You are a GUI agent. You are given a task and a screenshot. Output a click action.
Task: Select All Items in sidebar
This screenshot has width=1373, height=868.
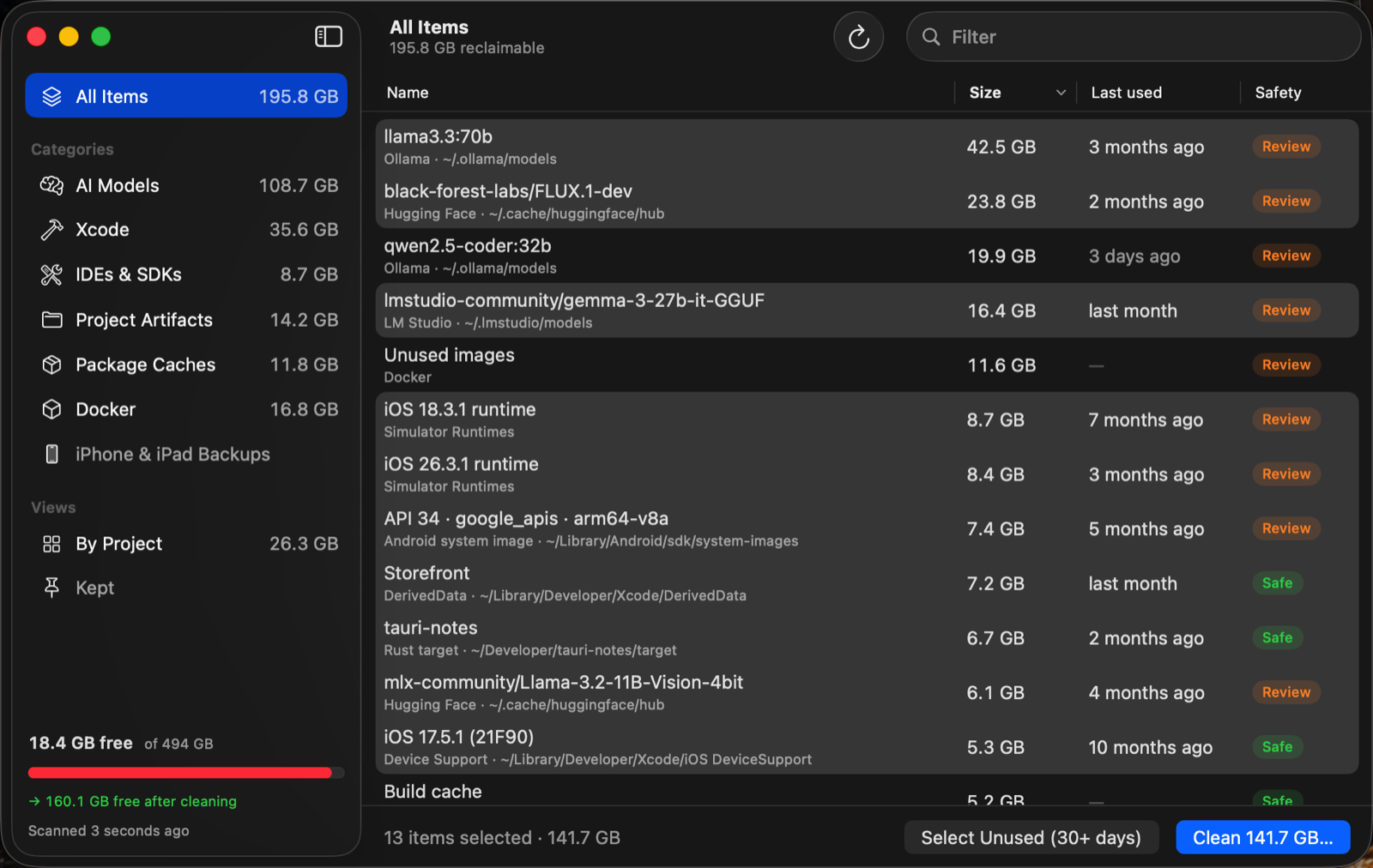click(186, 96)
